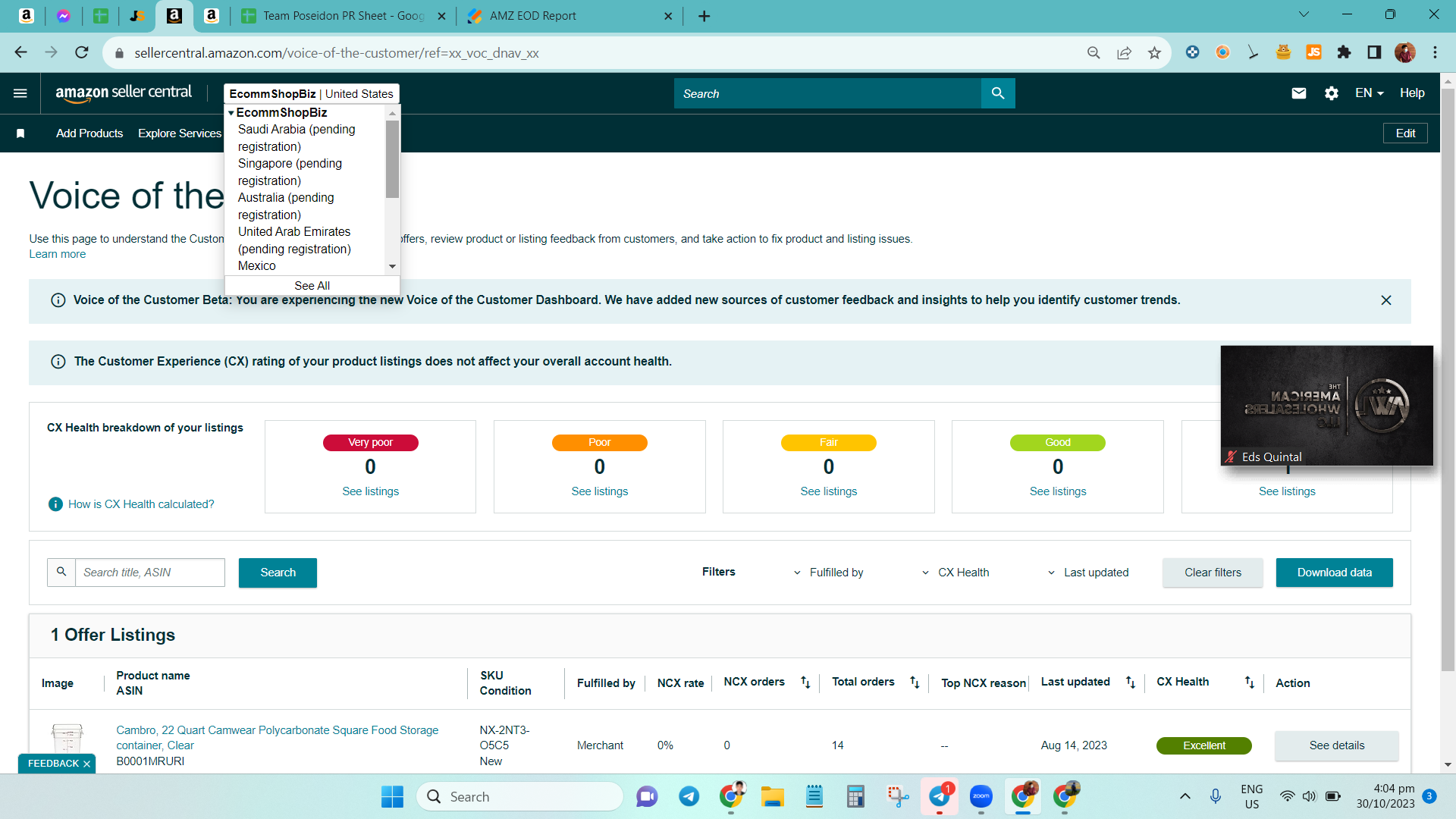The image size is (1456, 819).
Task: Go back in browser history
Action: 20,52
